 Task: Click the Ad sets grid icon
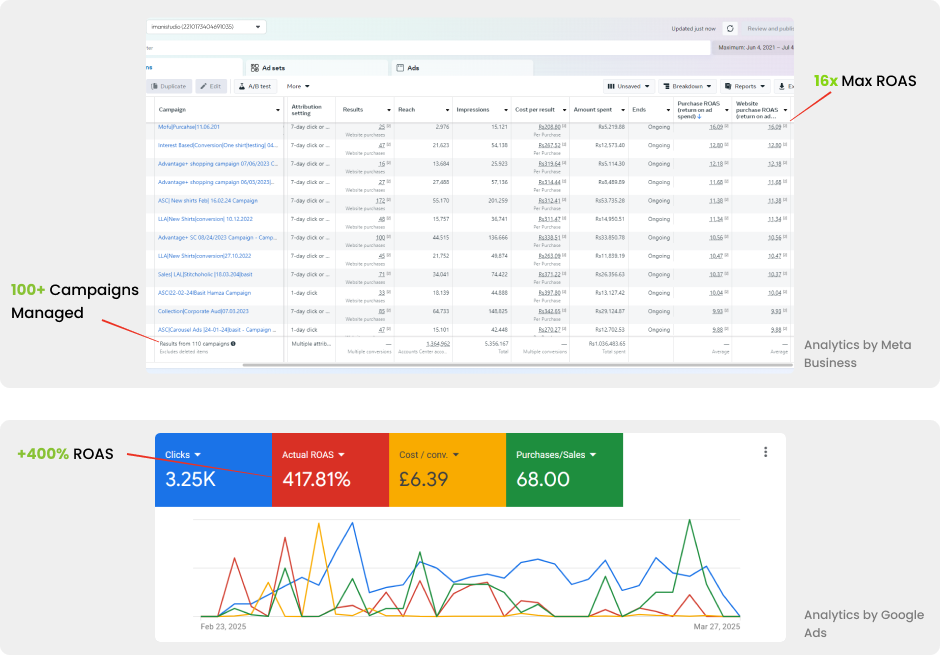tap(255, 68)
